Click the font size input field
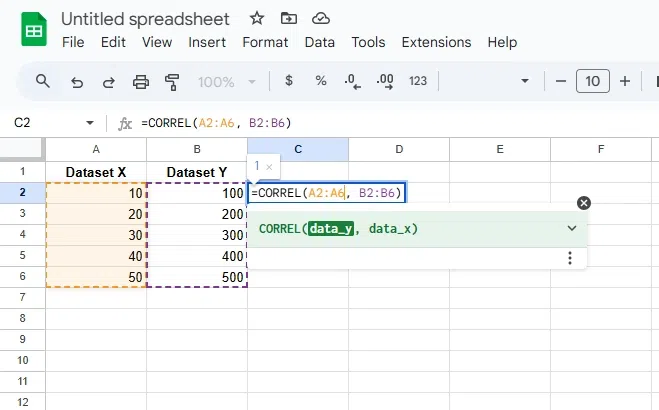This screenshot has height=410, width=659. point(593,82)
